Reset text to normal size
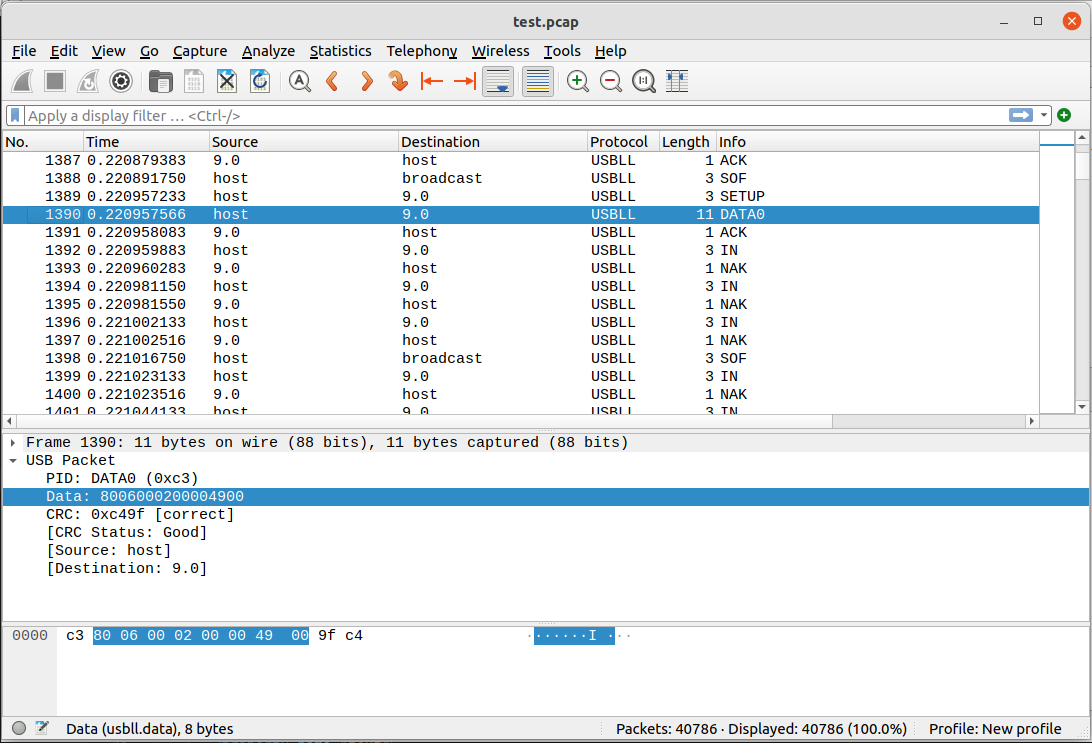 pos(644,81)
